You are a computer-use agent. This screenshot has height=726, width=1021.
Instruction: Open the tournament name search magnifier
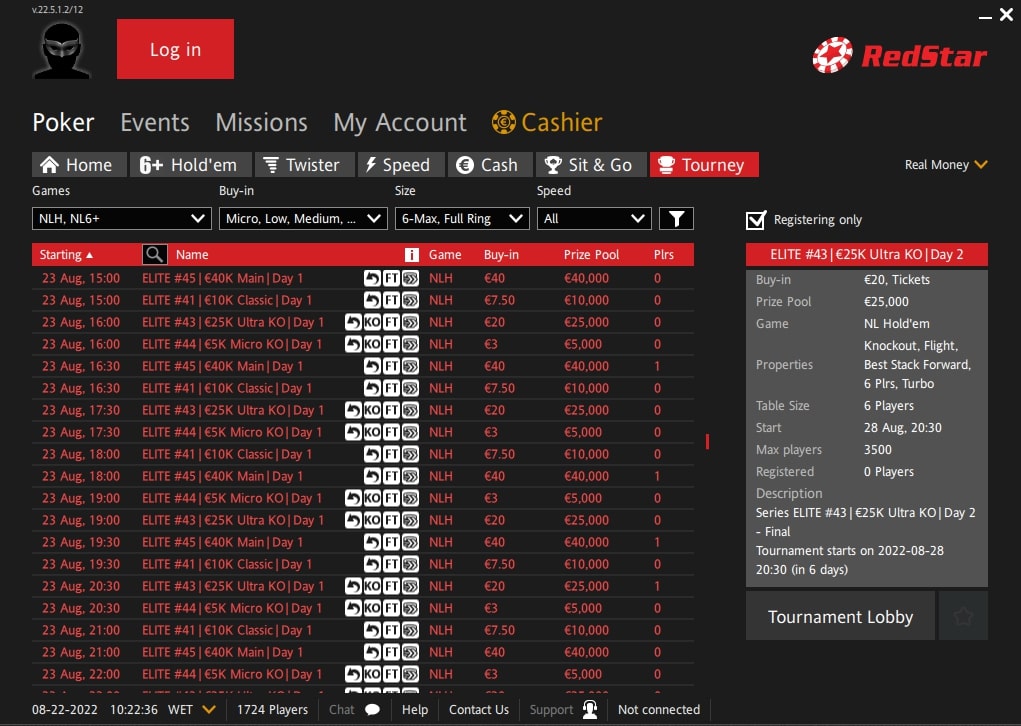pos(154,254)
